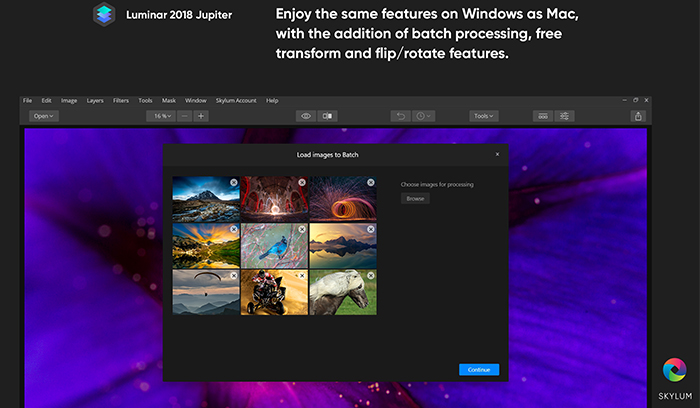Open the Skylum Account menu
The width and height of the screenshot is (700, 408).
click(x=236, y=100)
